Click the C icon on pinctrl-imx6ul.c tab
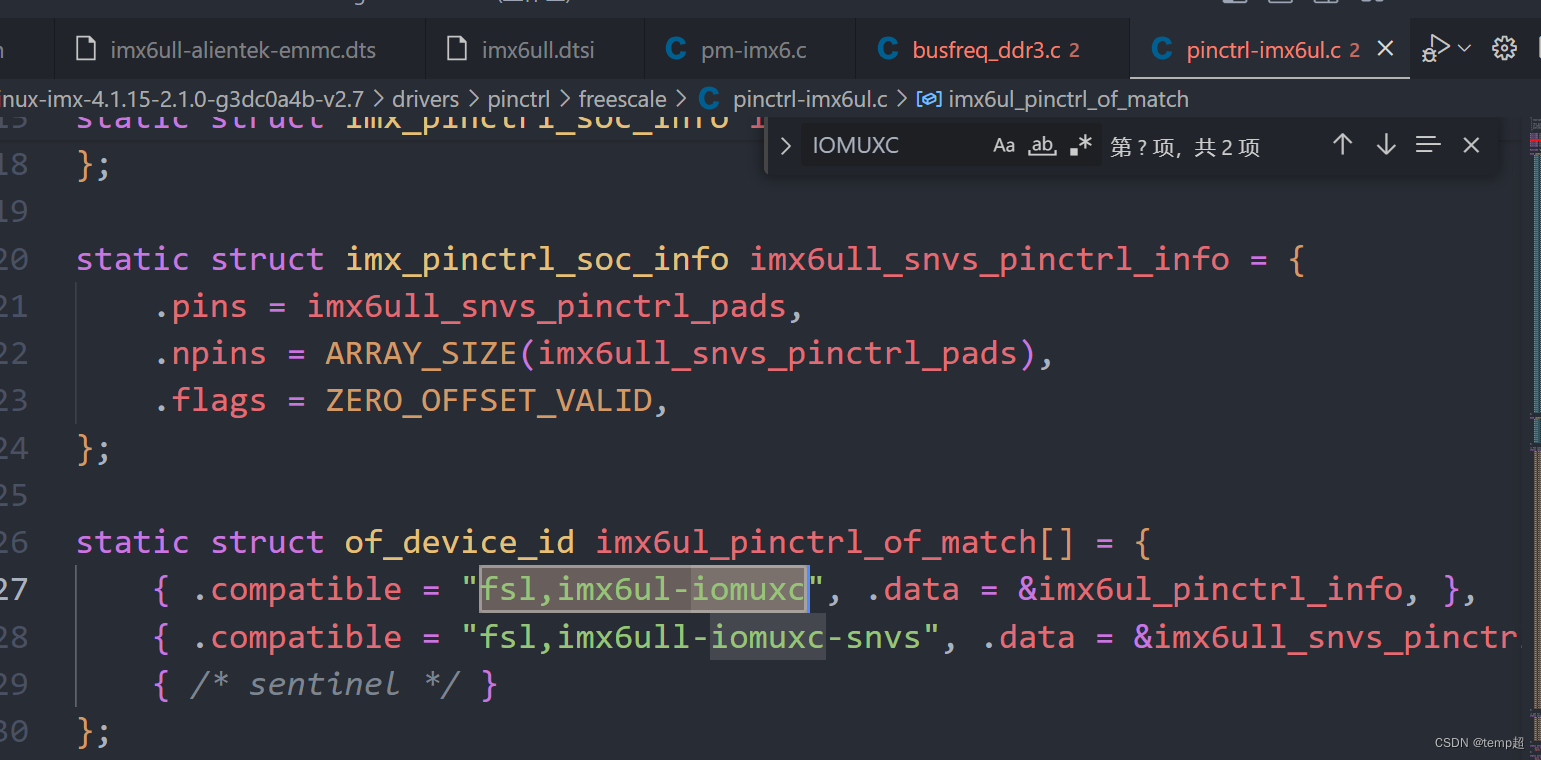Viewport: 1541px width, 760px height. click(x=1161, y=48)
